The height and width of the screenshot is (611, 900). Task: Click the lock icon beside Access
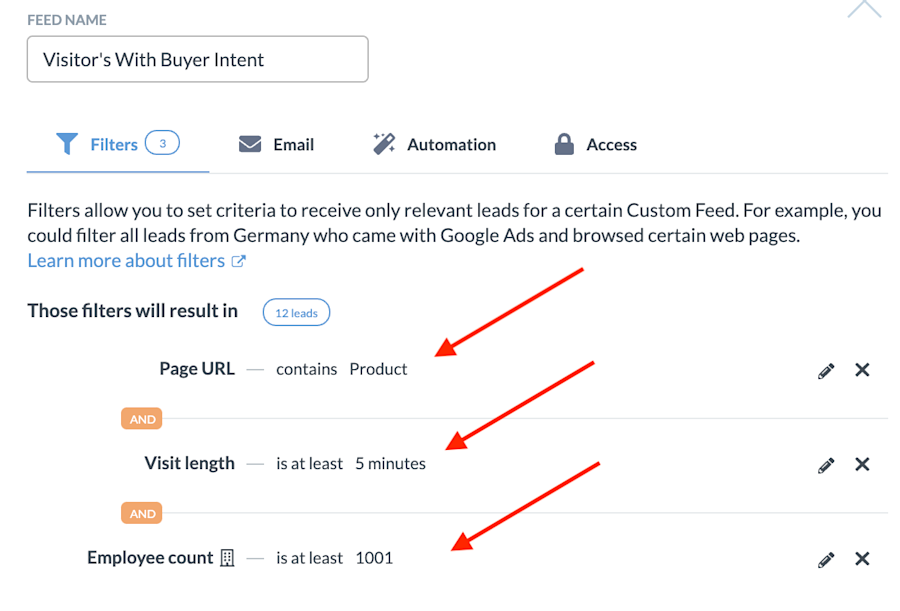click(x=561, y=144)
